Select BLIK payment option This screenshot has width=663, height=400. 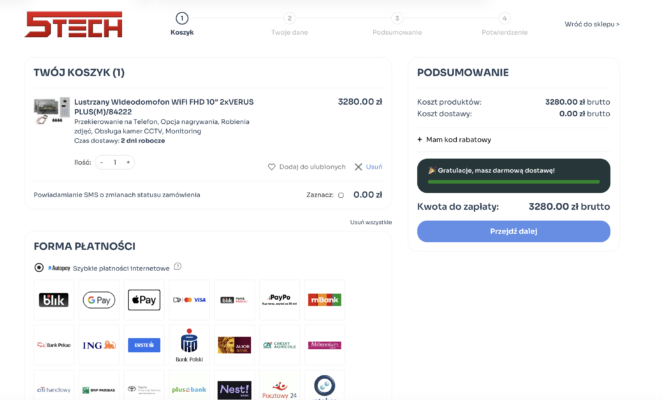pos(54,300)
